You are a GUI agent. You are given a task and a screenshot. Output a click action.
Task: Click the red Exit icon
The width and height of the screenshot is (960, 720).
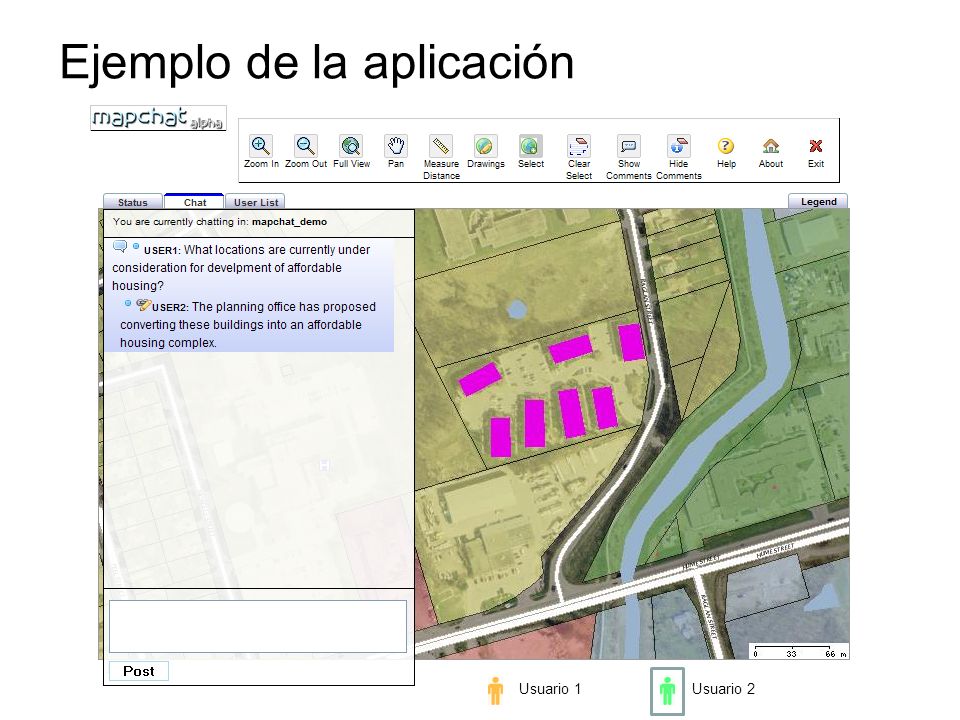816,146
